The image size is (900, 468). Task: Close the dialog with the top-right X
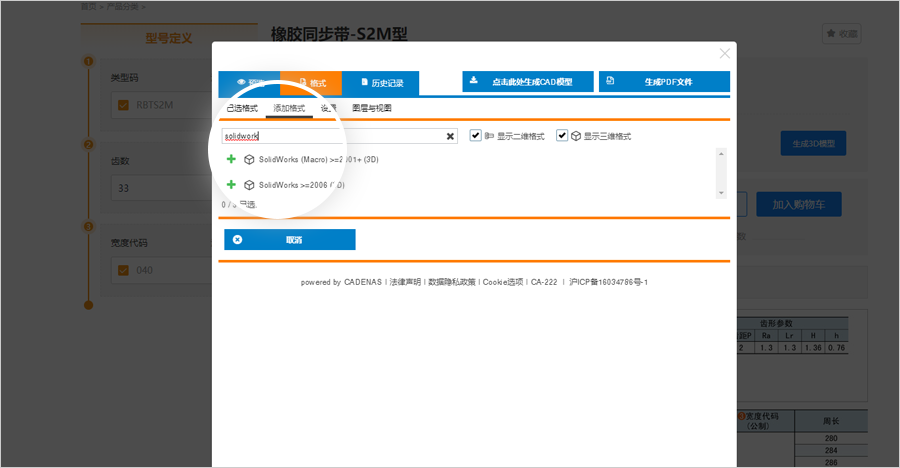pos(725,53)
